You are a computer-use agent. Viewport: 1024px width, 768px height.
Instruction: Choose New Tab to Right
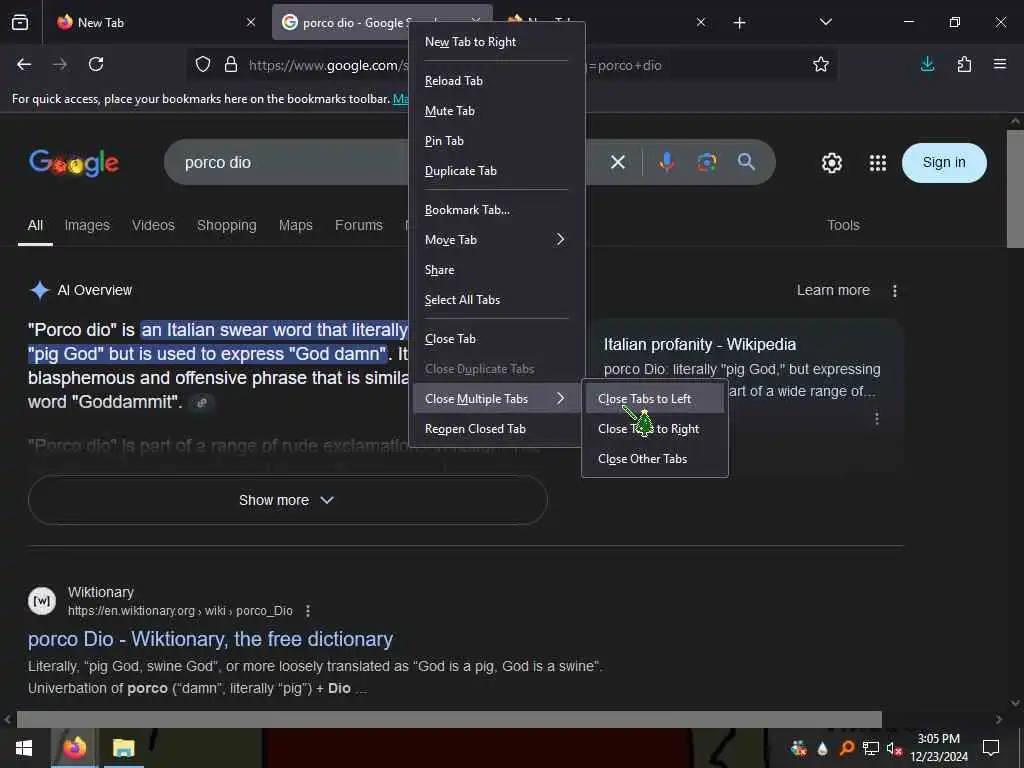pyautogui.click(x=496, y=42)
